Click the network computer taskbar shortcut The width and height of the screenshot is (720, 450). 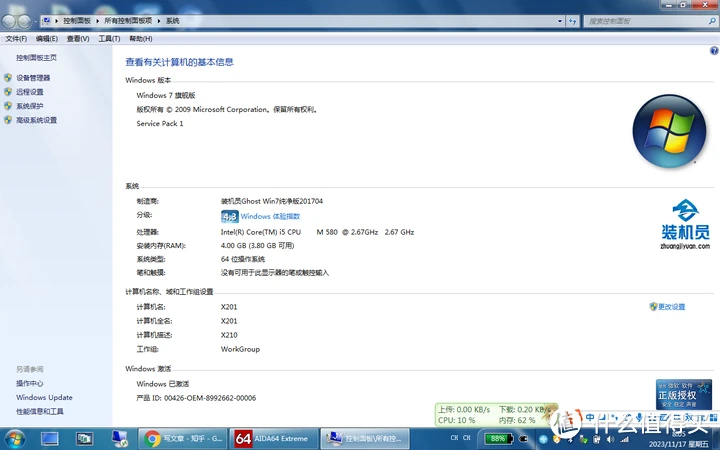tap(120, 439)
